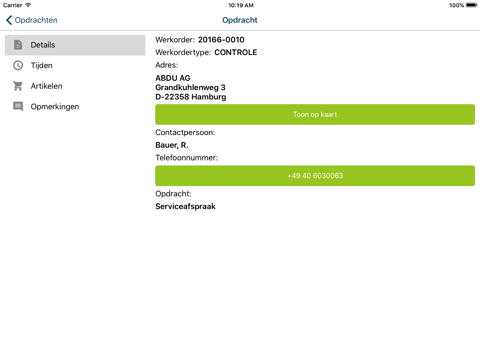Viewport: 480px width, 360px height.
Task: Open the Details sidebar item
Action: (x=75, y=45)
